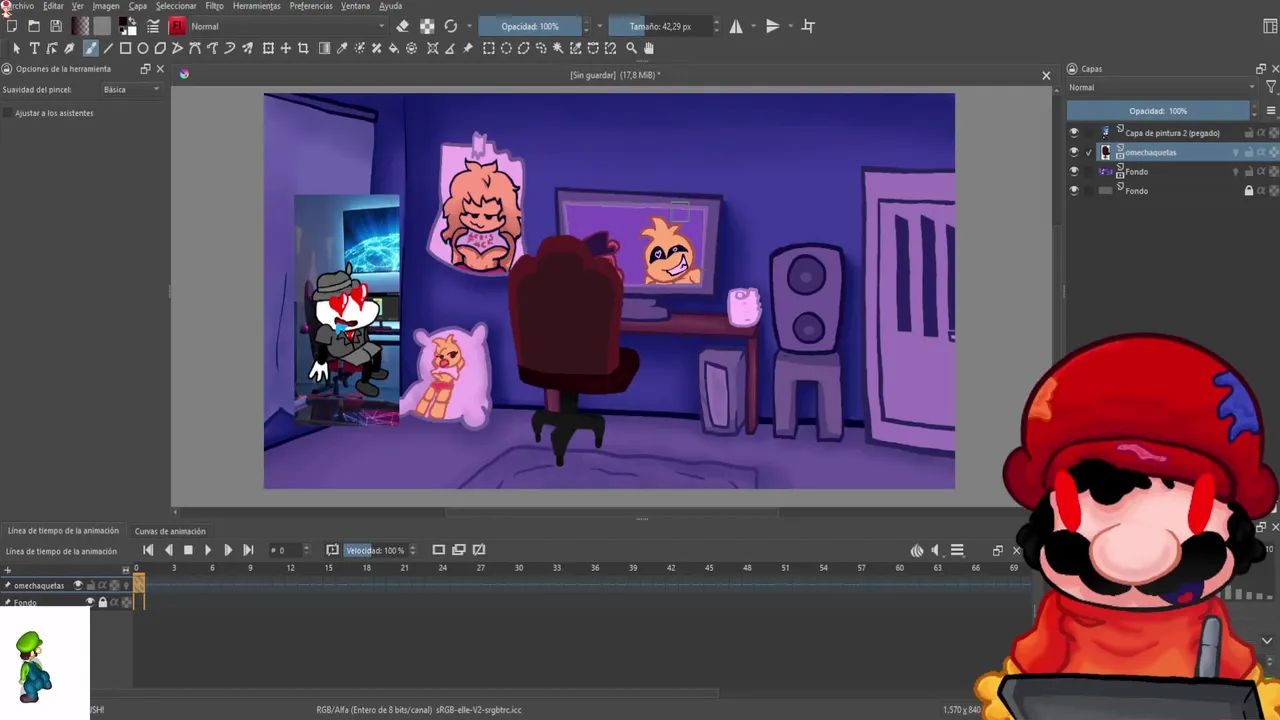Create a new document icon
1280x720 pixels.
(11, 26)
